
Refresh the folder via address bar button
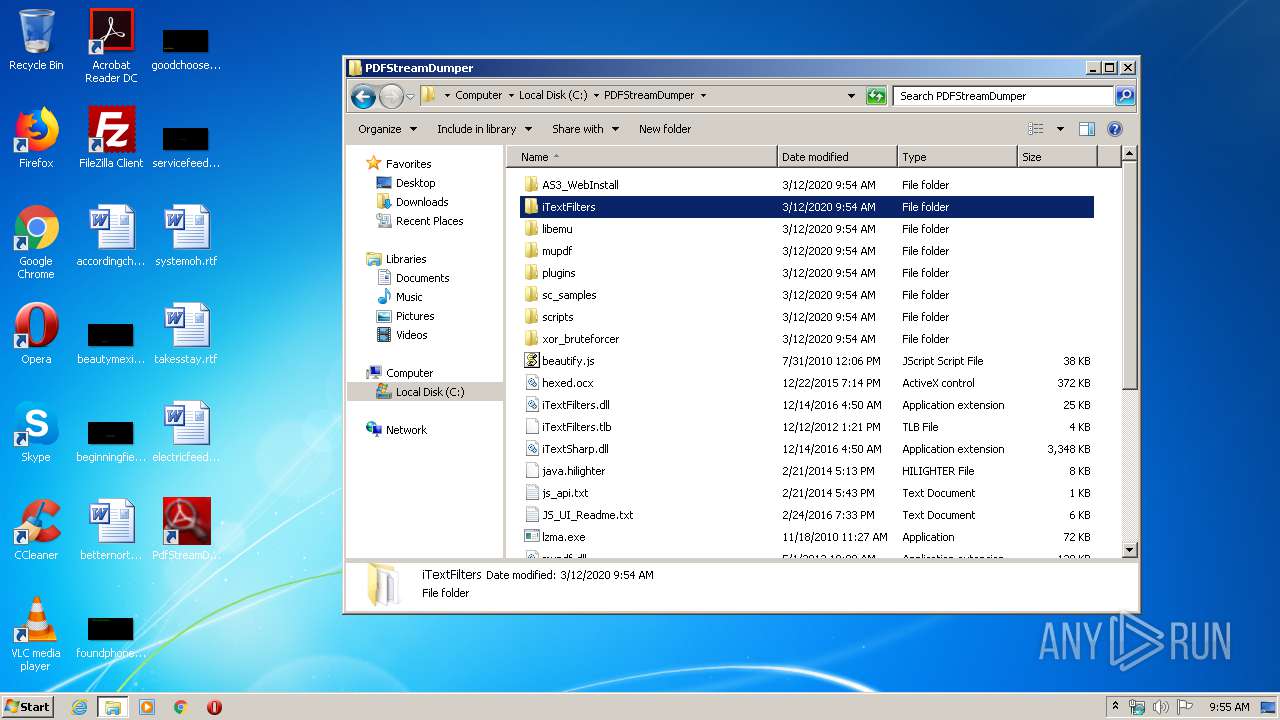coord(876,96)
